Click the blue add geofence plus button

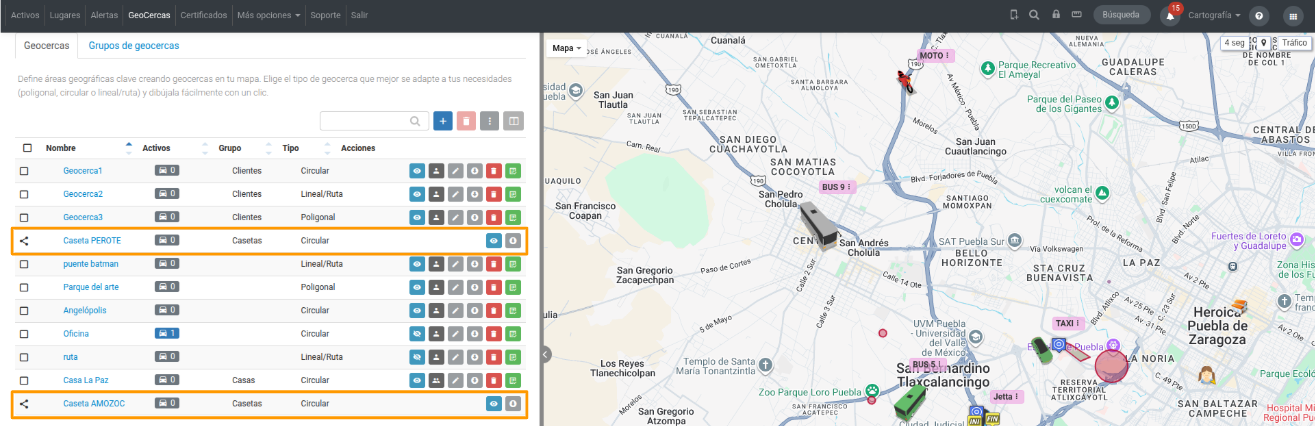click(443, 121)
